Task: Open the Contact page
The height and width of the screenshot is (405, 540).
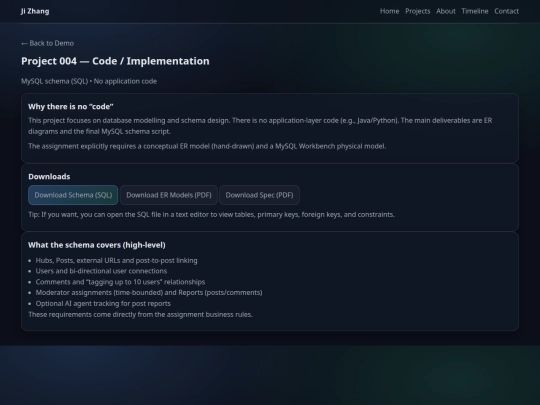Action: [507, 11]
